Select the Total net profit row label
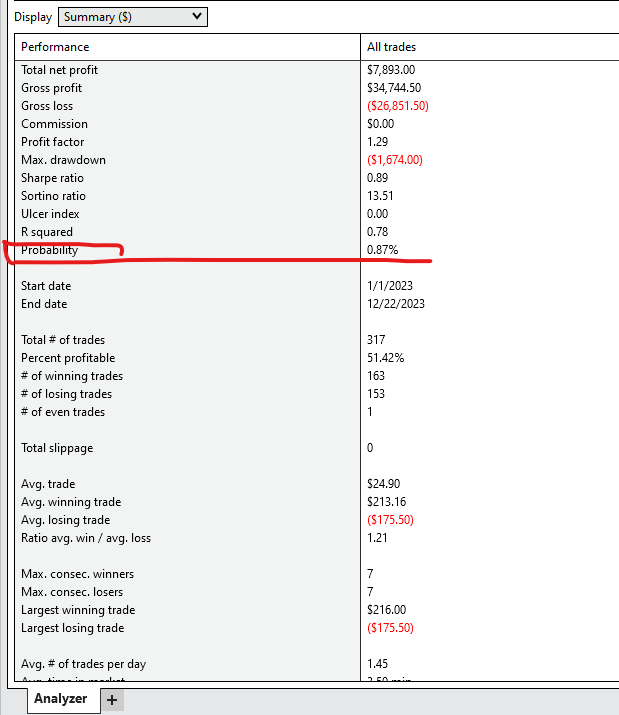619x715 pixels. tap(59, 70)
